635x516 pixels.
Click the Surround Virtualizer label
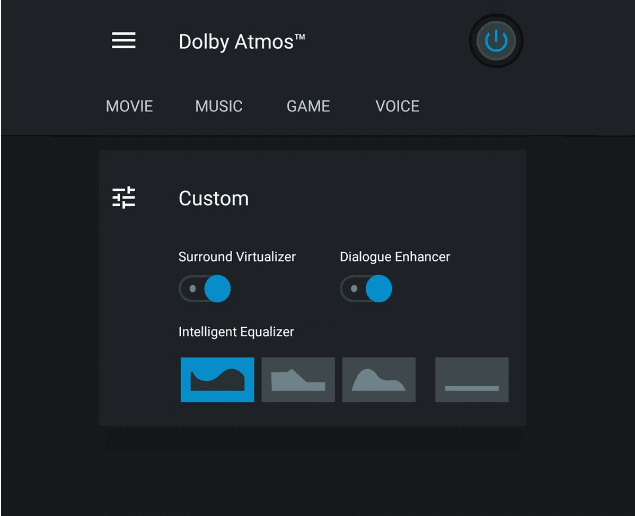[x=237, y=257]
